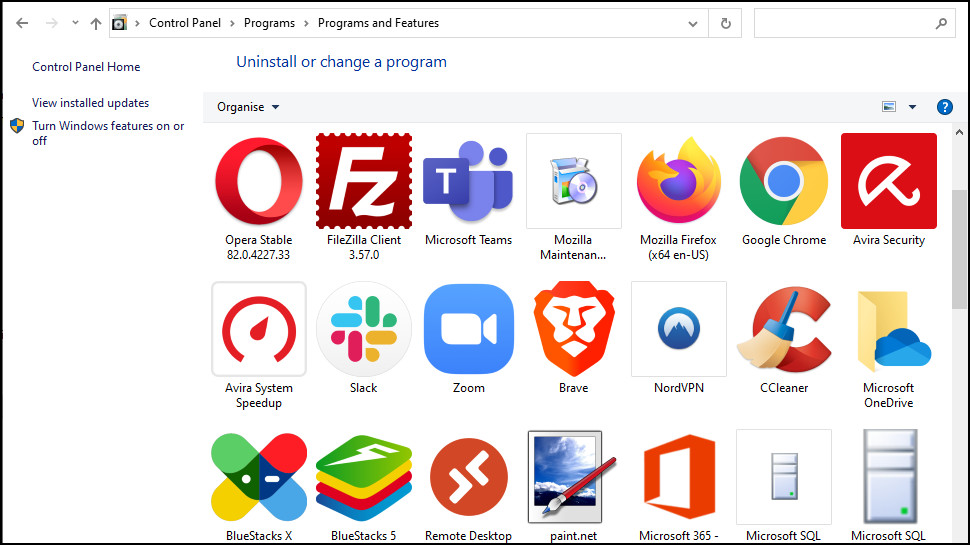Click the 'Uninstall or change a program' heading
970x545 pixels.
[x=341, y=62]
